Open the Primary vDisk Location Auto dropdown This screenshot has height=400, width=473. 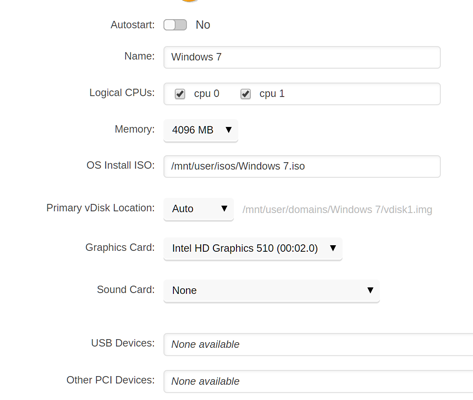point(199,209)
